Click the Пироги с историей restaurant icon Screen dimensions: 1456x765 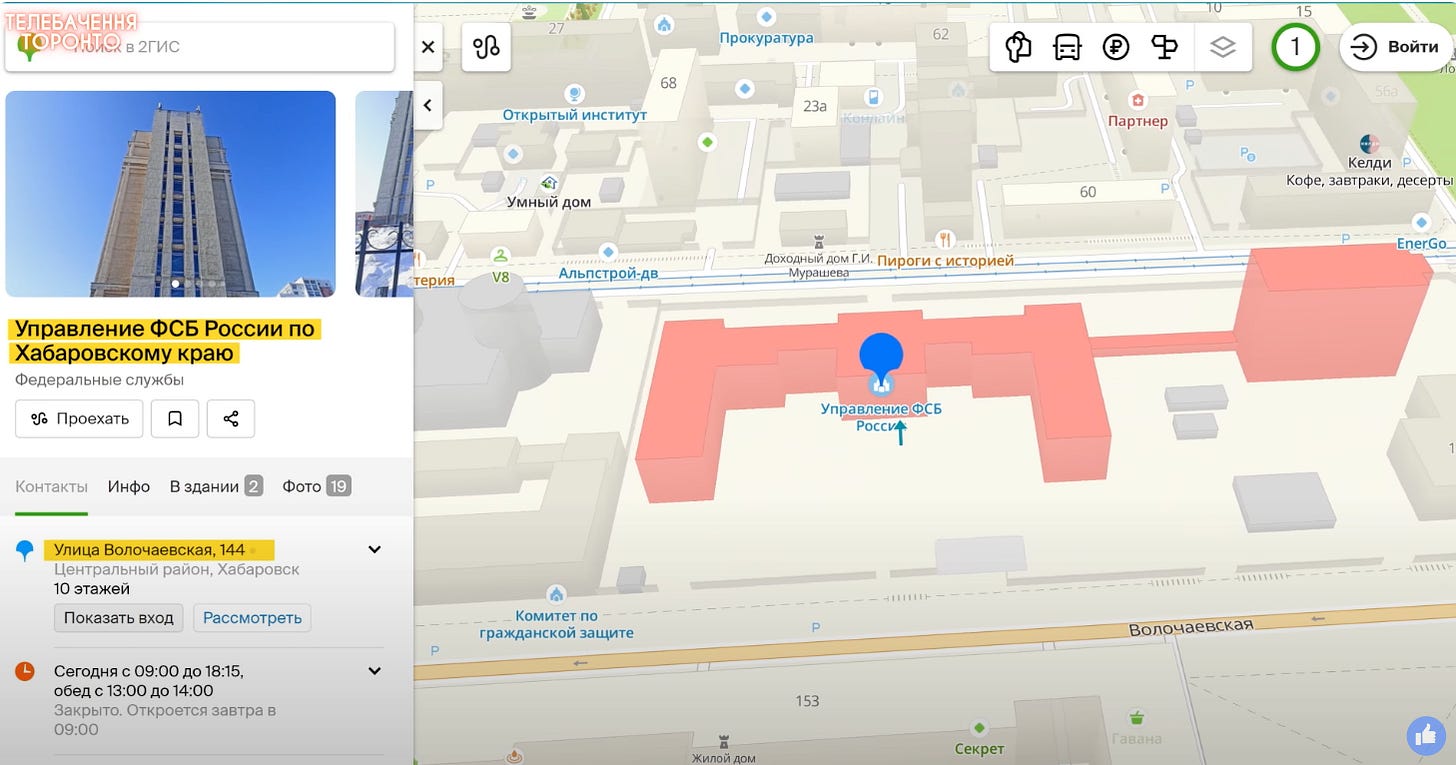point(945,239)
